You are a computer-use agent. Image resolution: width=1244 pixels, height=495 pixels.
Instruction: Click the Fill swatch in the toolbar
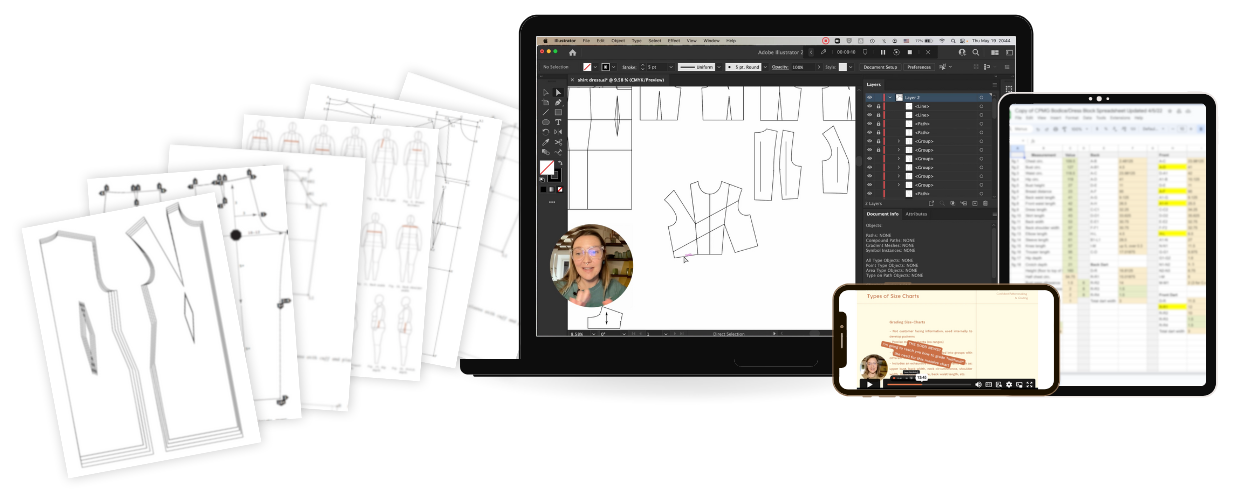[x=546, y=167]
